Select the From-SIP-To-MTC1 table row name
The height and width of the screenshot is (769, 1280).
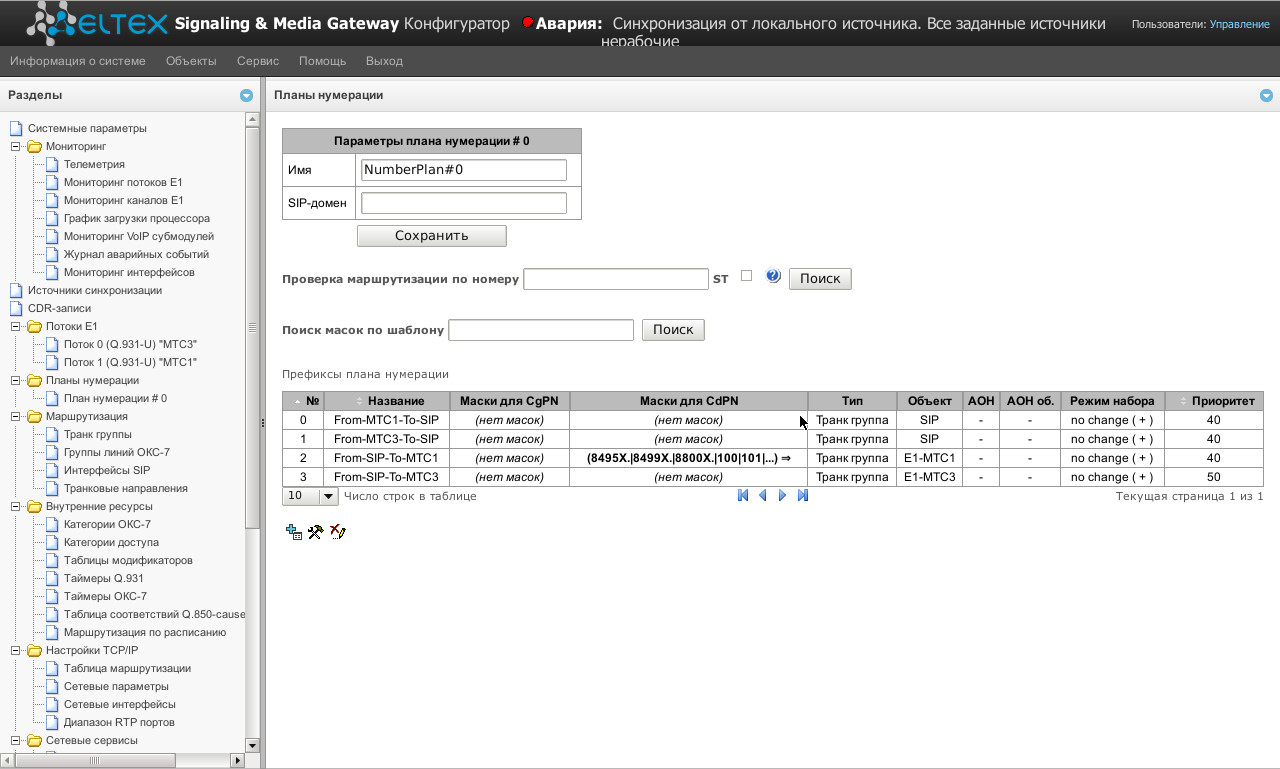coord(386,458)
